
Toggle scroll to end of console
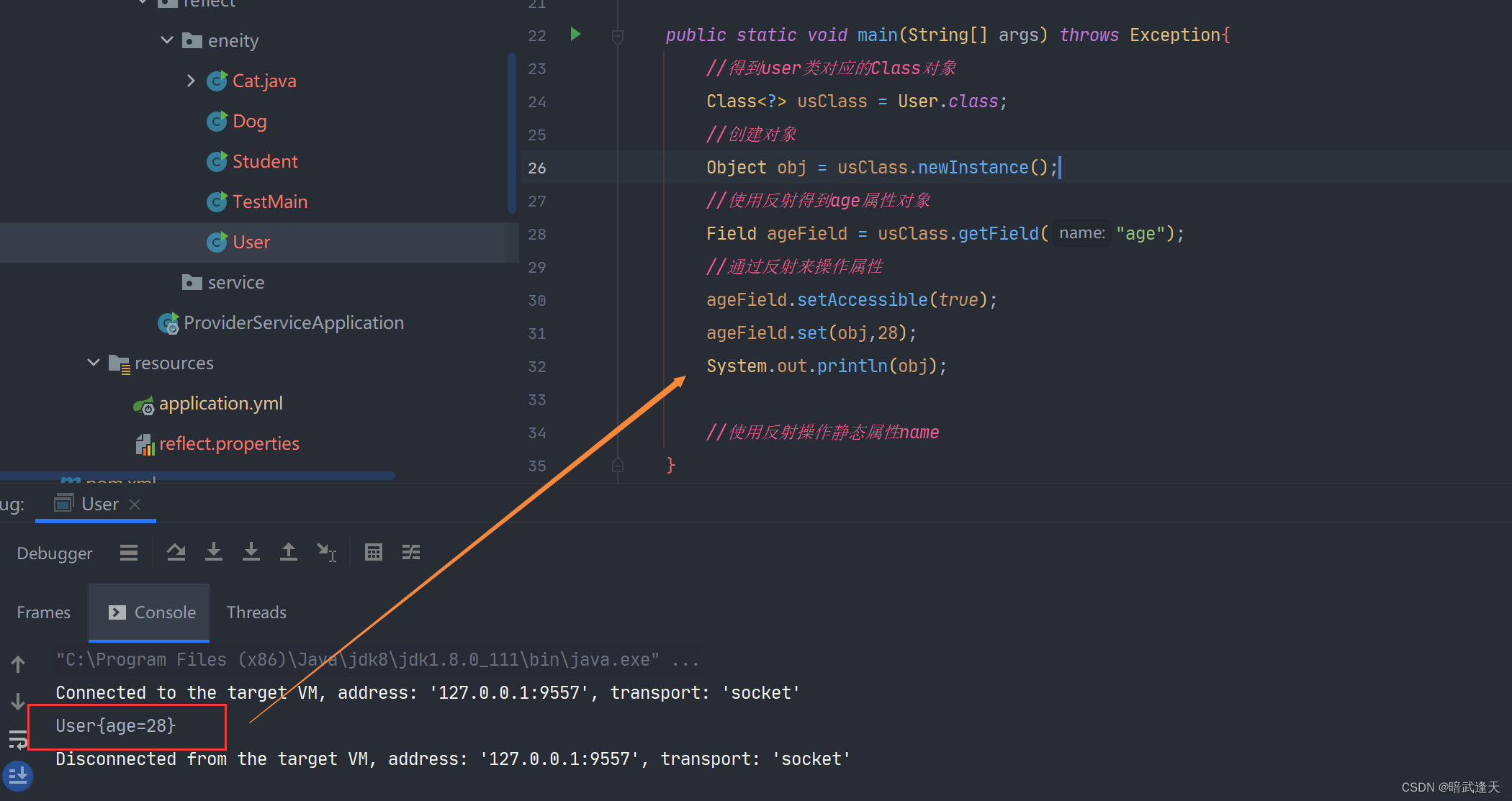18,776
